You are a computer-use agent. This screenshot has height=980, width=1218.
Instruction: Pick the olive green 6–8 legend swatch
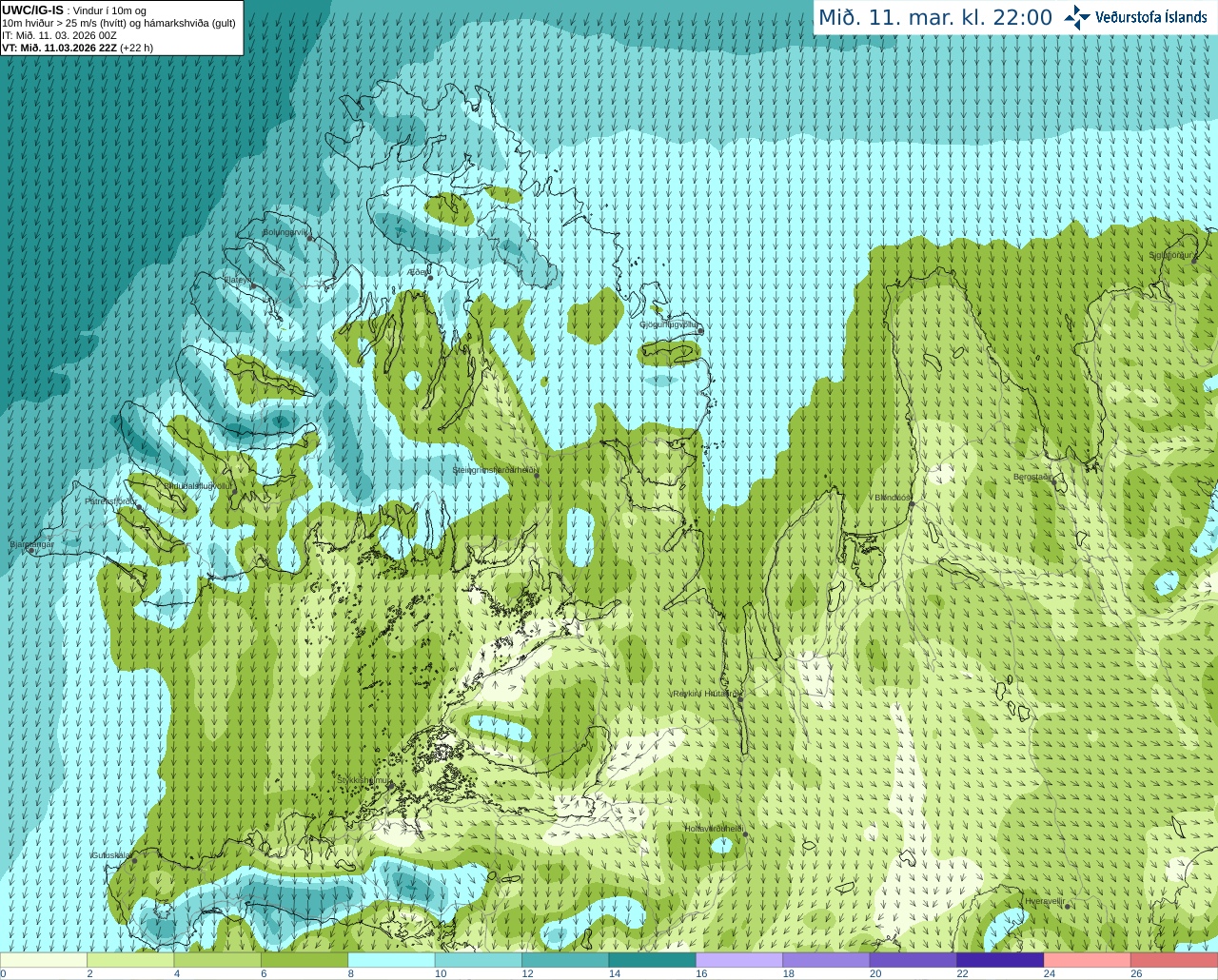pyautogui.click(x=304, y=960)
